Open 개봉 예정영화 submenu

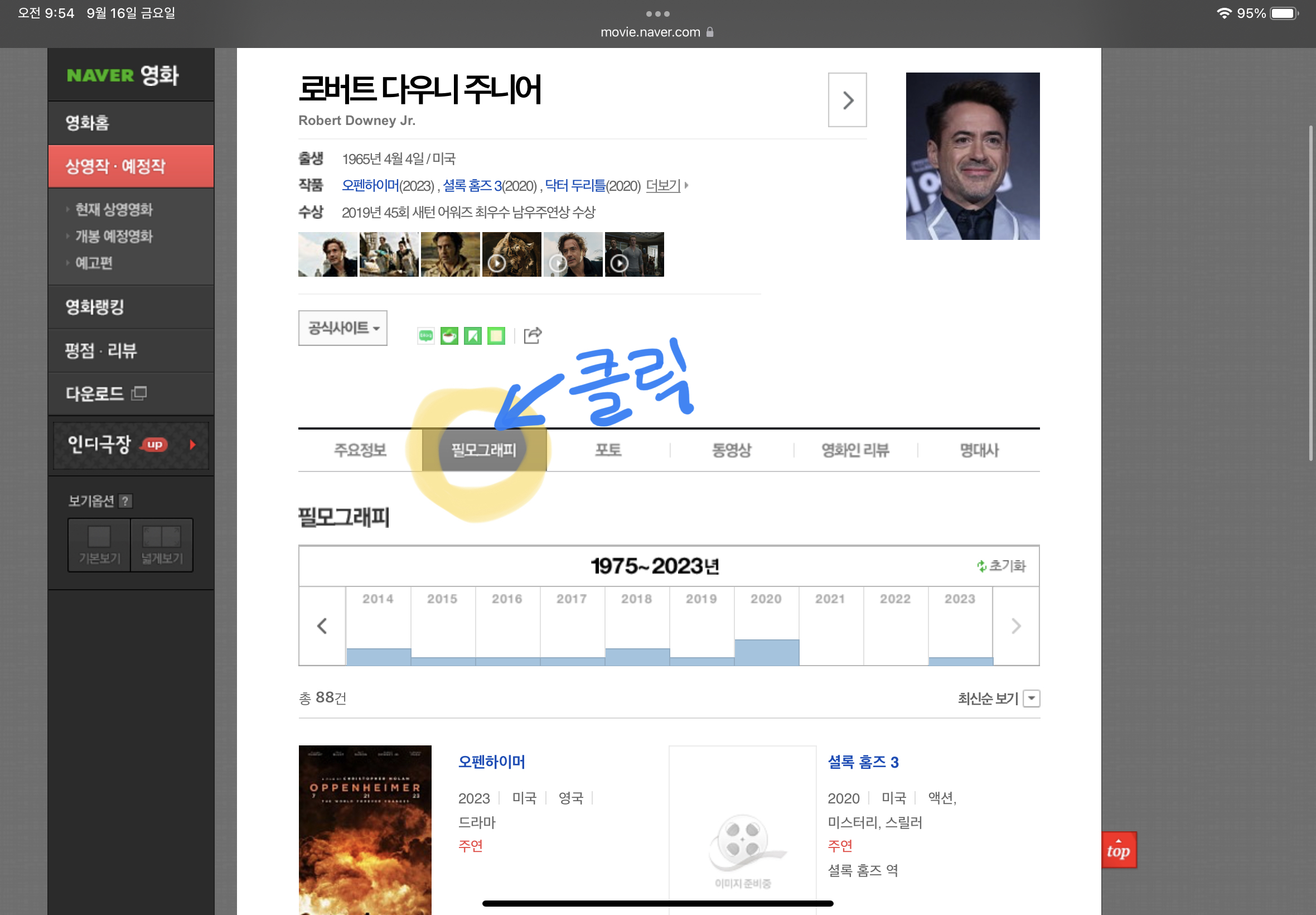[114, 236]
